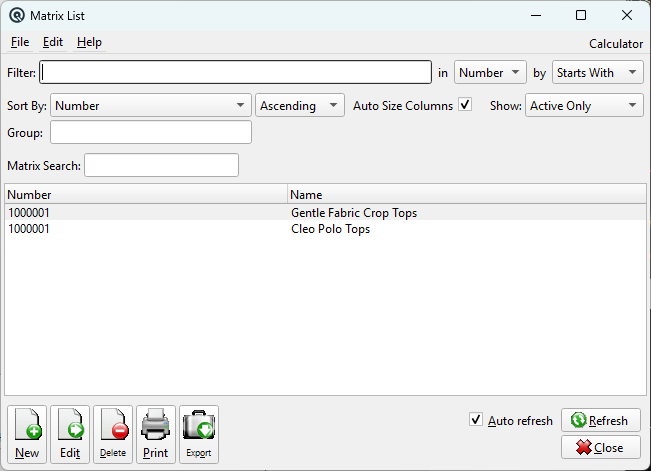Maximize the Matrix List window
Viewport: 651px width, 471px height.
coord(581,15)
